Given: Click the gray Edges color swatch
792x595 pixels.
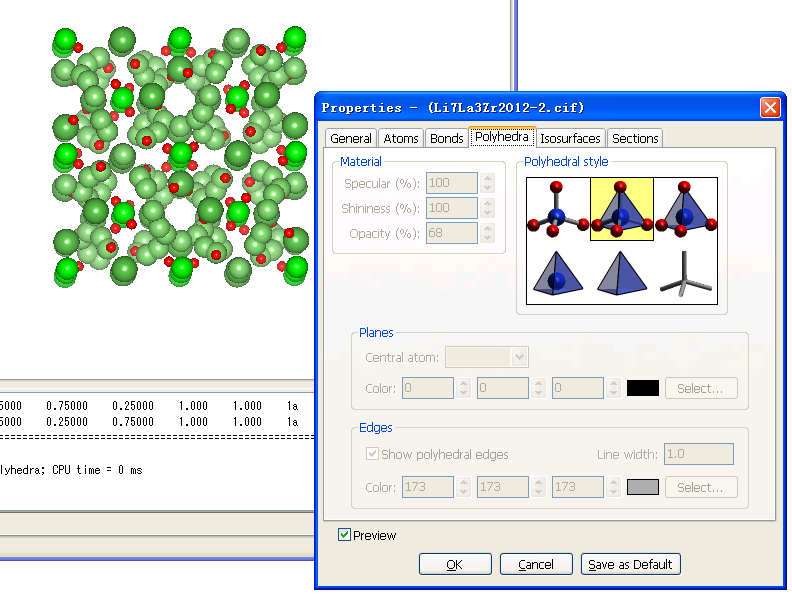Looking at the screenshot, I should pos(642,487).
